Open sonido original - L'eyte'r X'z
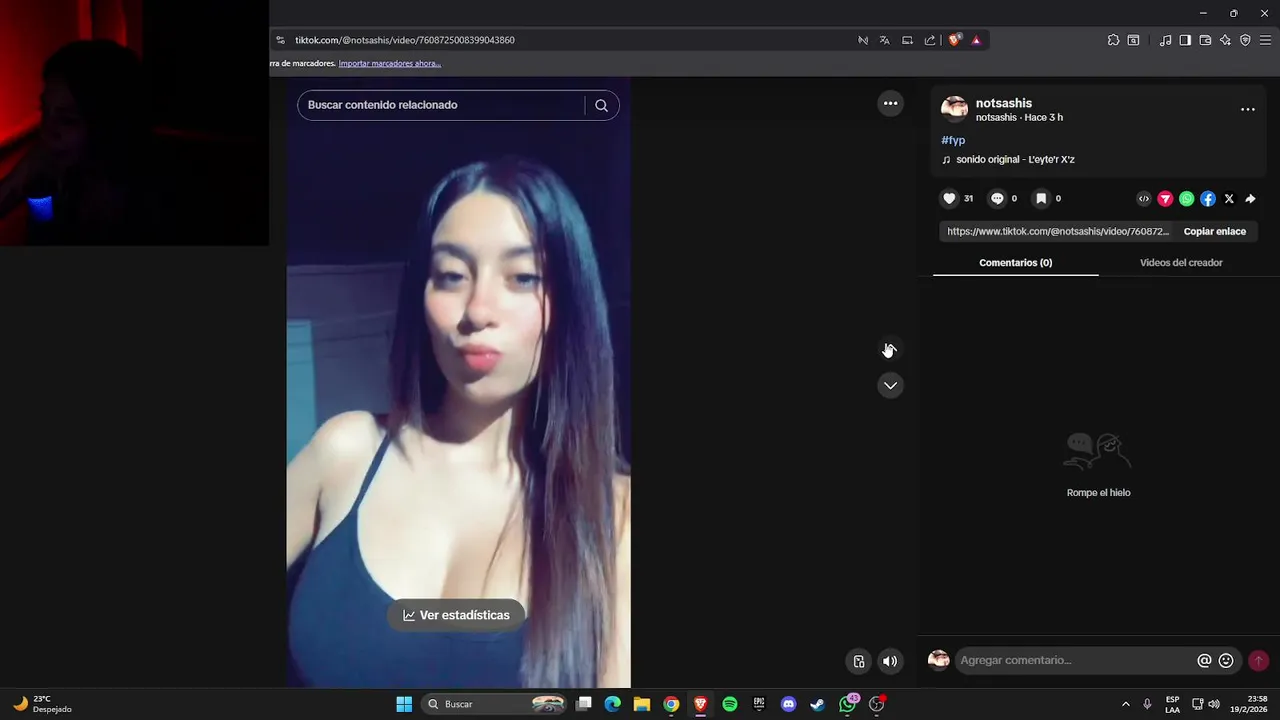This screenshot has width=1280, height=720. [1014, 160]
